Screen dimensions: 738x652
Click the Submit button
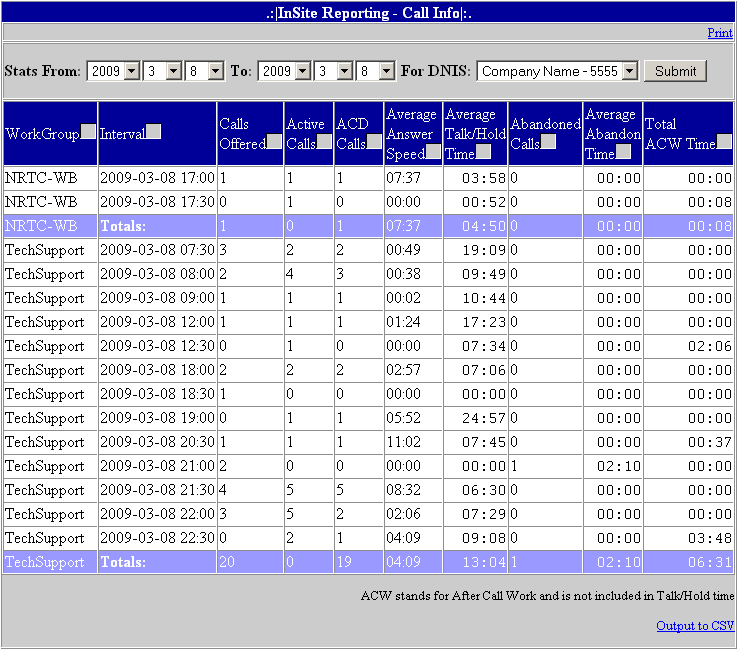675,71
